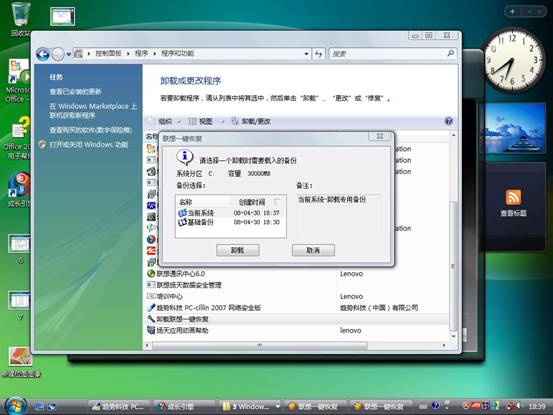Click 控制面板 in the address bar
Viewport: 553px width, 415px height.
(108, 53)
